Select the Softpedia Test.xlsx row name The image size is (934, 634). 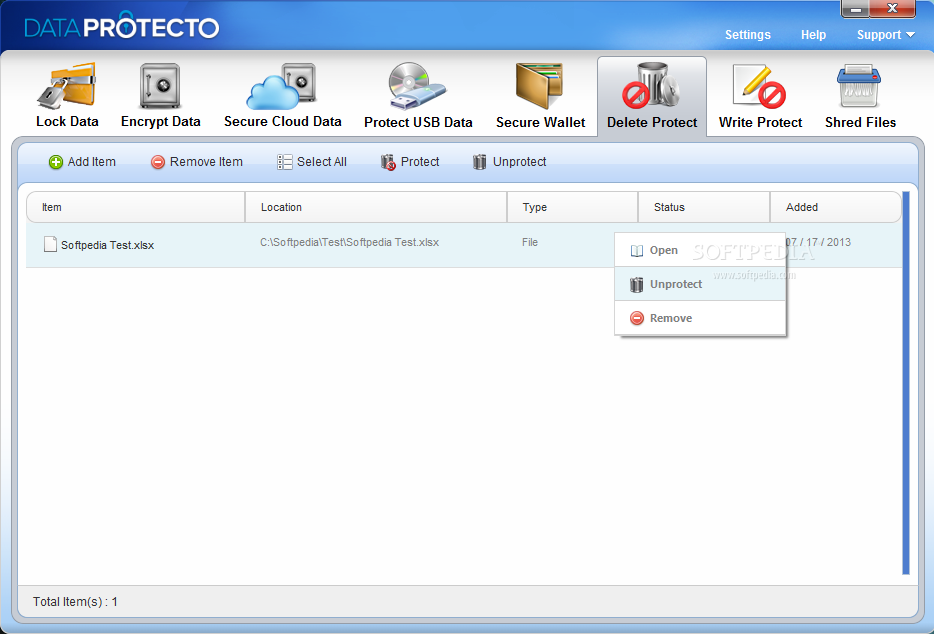[x=107, y=245]
